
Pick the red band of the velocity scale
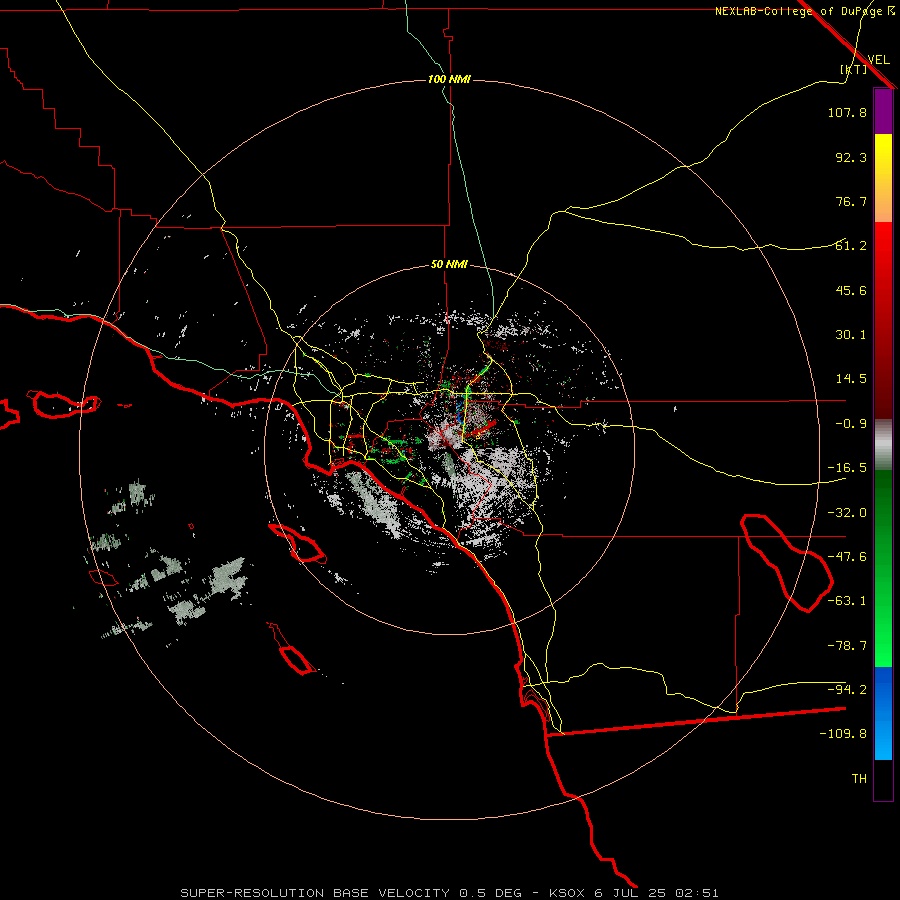pyautogui.click(x=883, y=320)
